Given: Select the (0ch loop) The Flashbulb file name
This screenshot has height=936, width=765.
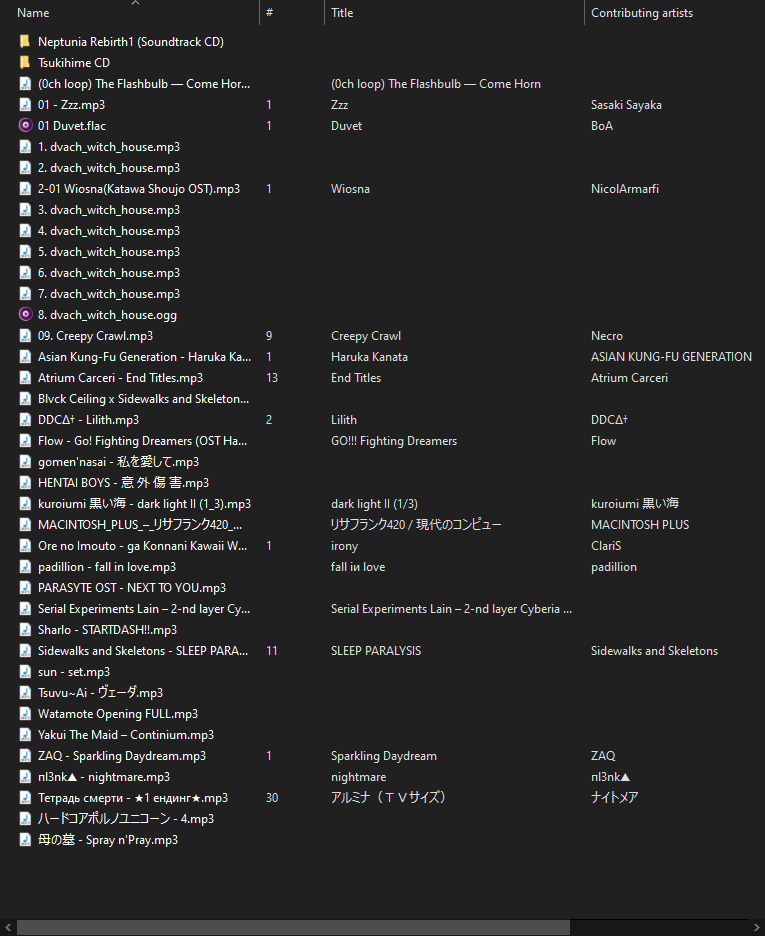Looking at the screenshot, I should tap(144, 84).
